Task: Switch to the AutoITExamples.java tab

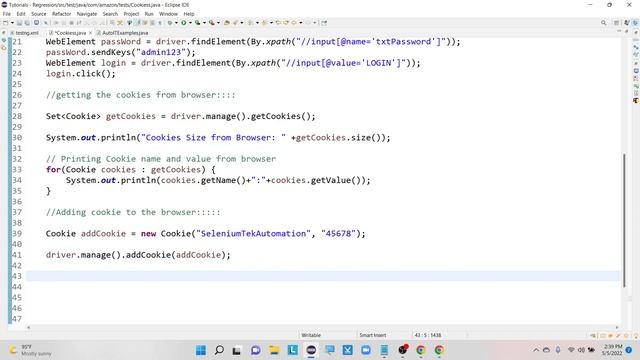Action: coord(122,33)
